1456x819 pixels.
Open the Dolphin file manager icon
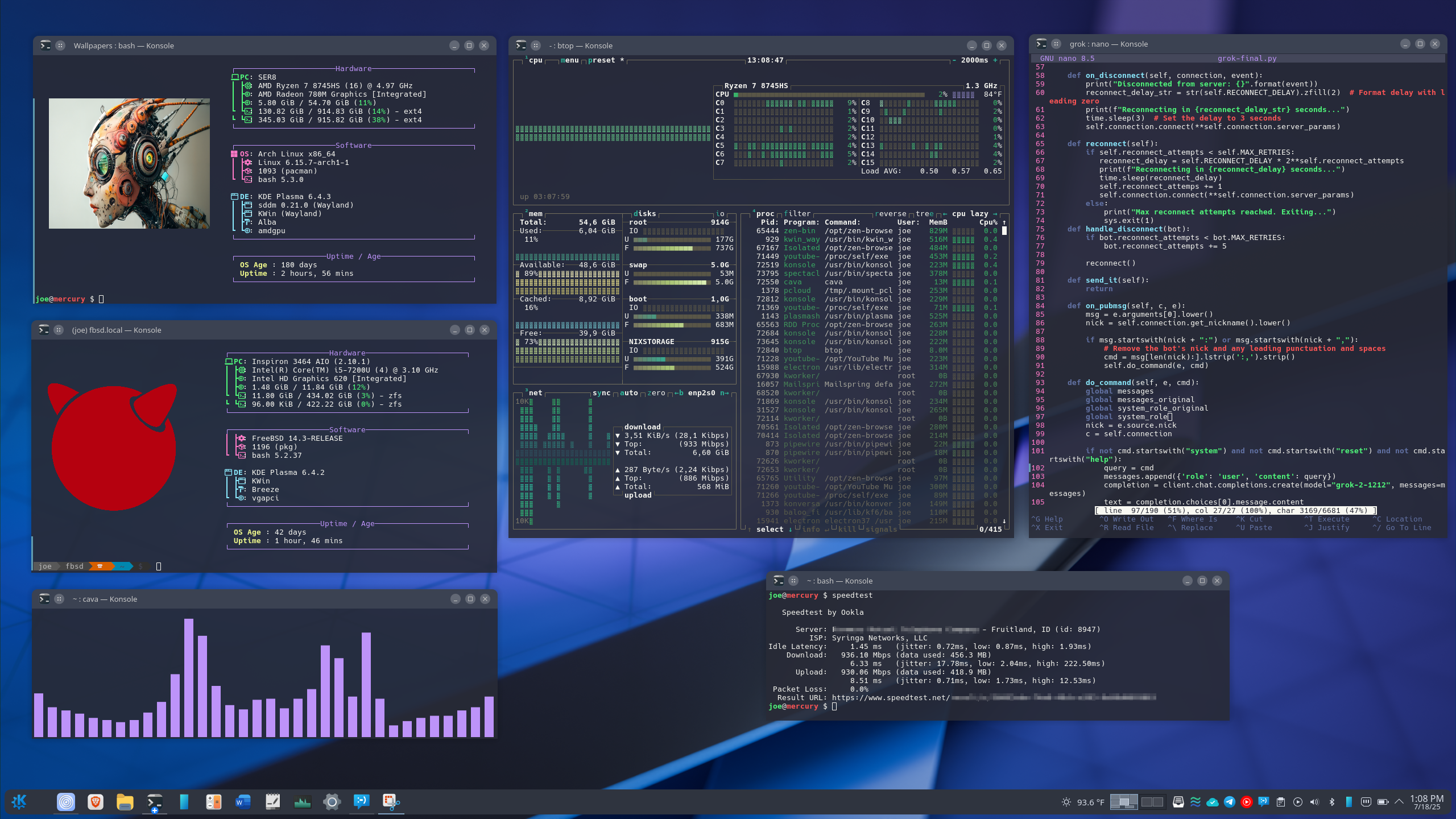(125, 802)
